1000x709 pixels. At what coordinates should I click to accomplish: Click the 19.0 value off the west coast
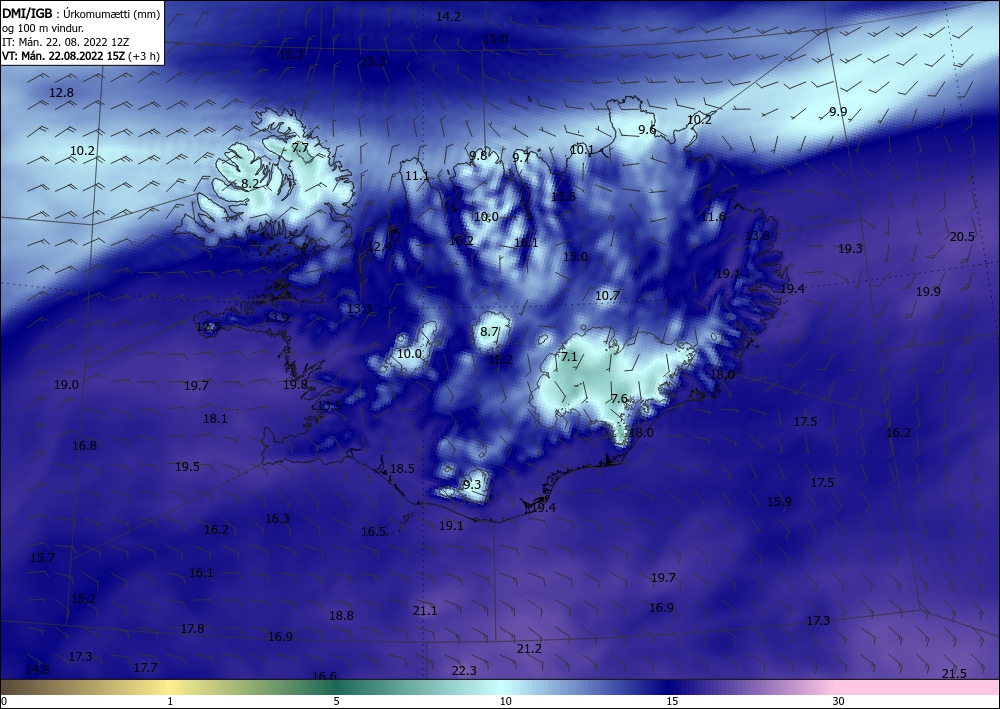click(66, 384)
